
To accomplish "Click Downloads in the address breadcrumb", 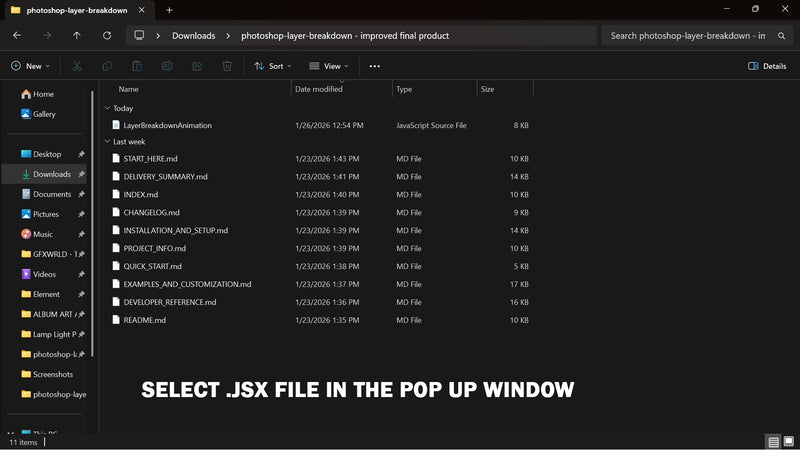I will 193,35.
